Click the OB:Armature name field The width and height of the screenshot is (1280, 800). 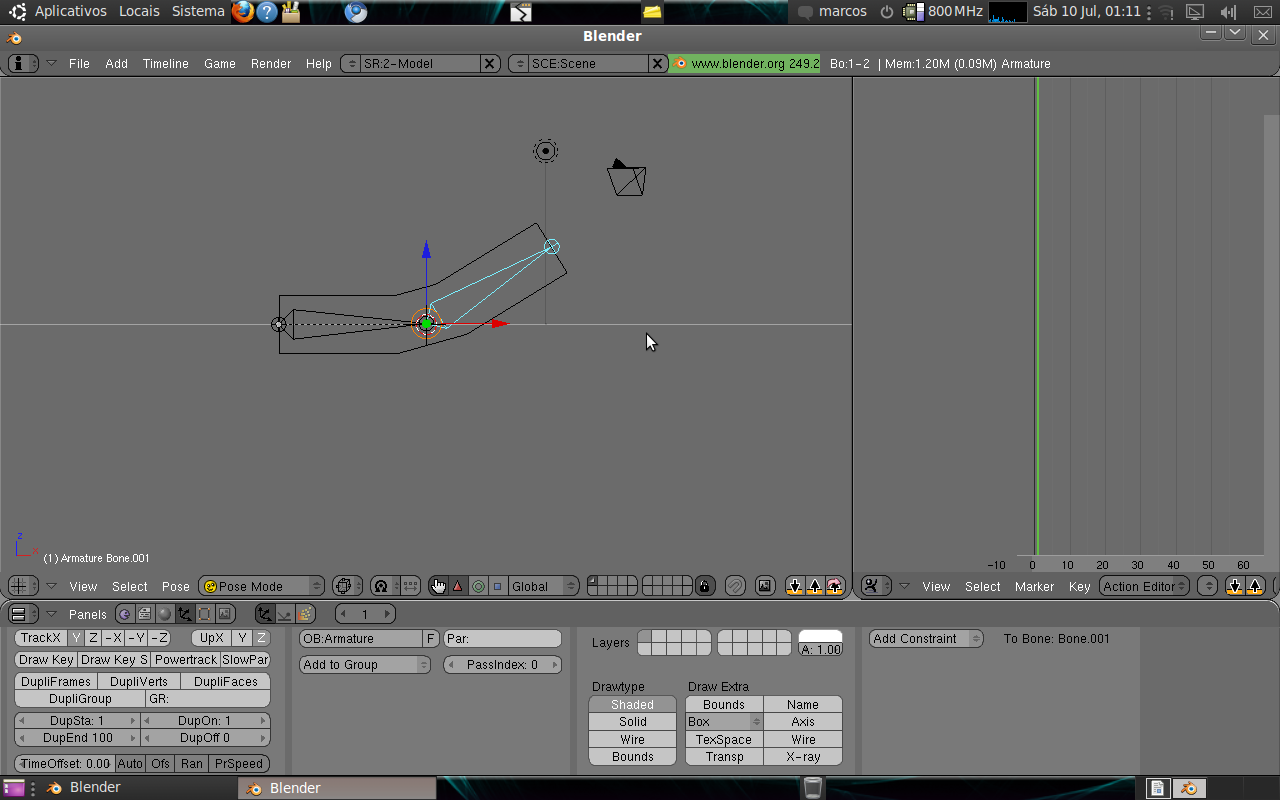pos(360,637)
